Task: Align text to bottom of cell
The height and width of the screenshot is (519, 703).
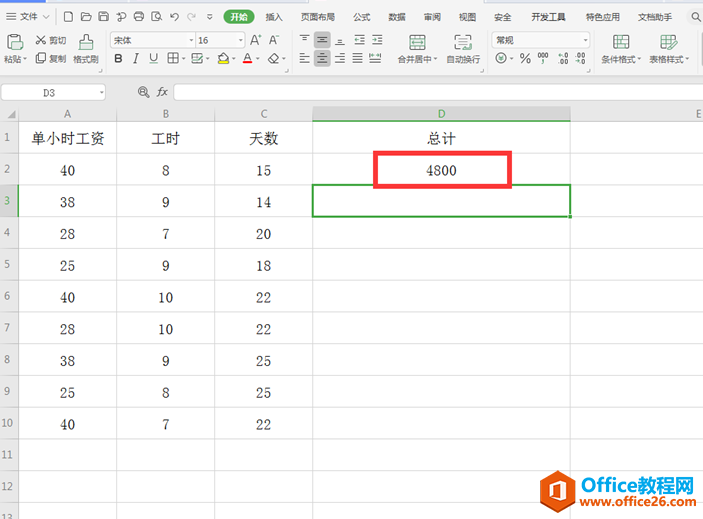Action: pyautogui.click(x=340, y=40)
